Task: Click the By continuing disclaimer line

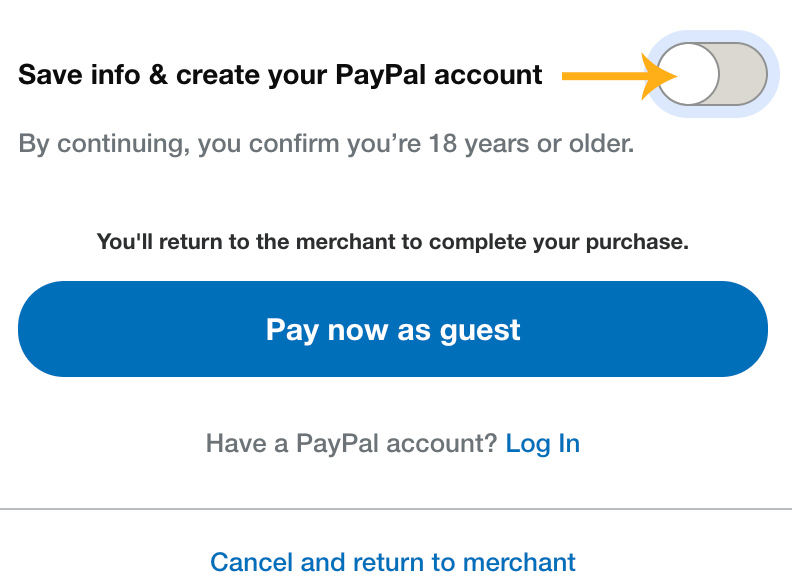Action: tap(326, 144)
